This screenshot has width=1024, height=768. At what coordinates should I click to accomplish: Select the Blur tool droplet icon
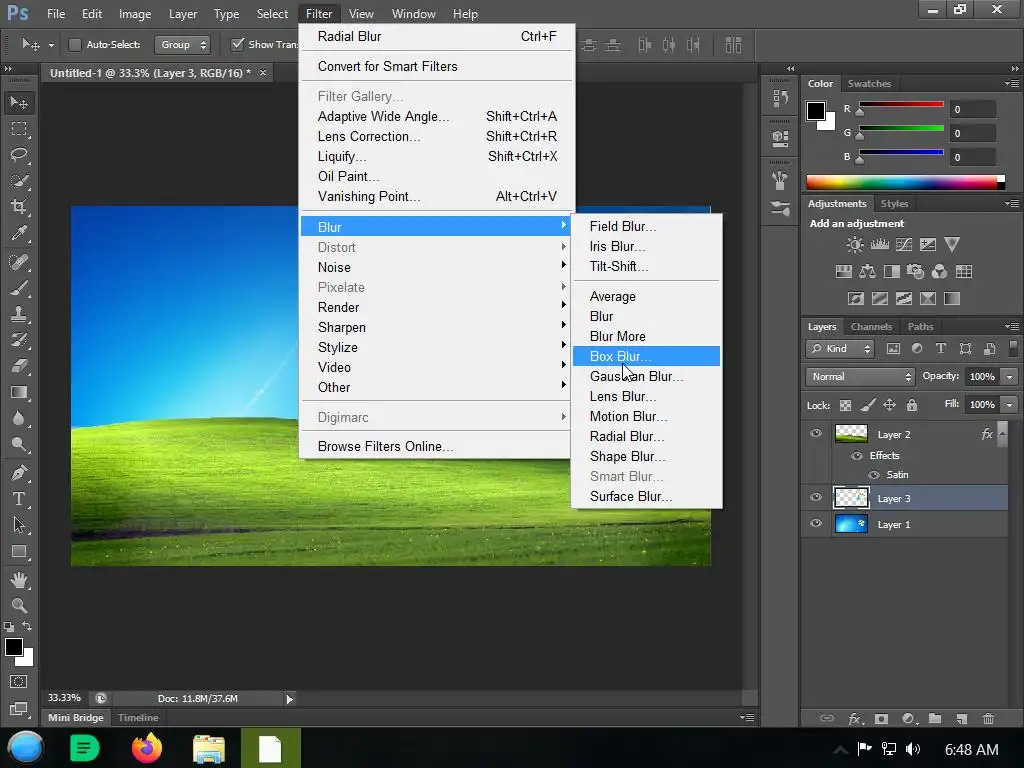(x=19, y=418)
